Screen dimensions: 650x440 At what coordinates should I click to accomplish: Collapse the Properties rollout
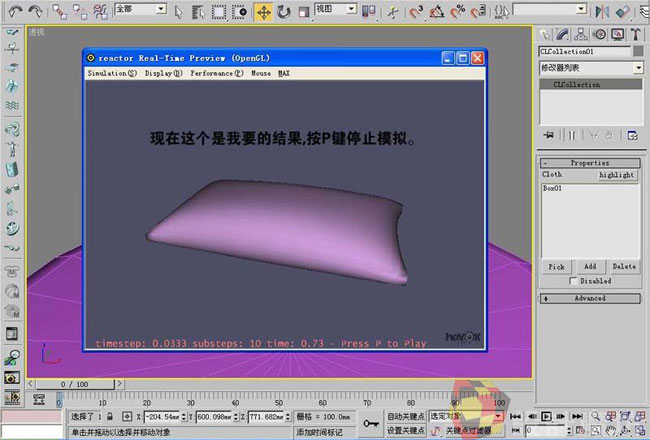point(590,163)
